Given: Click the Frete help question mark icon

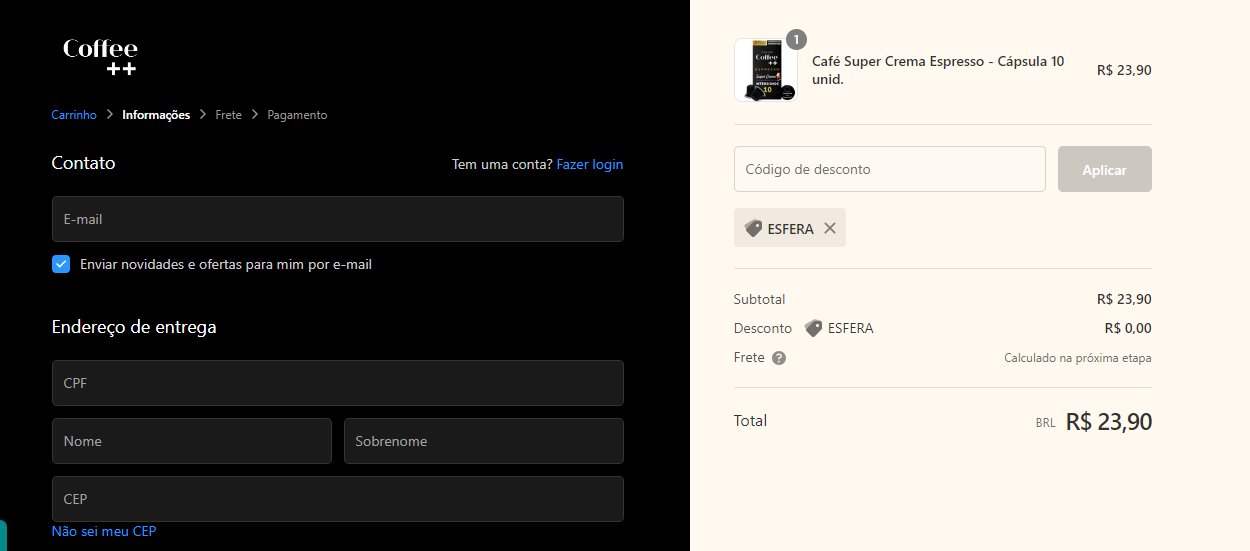Looking at the screenshot, I should coord(779,358).
